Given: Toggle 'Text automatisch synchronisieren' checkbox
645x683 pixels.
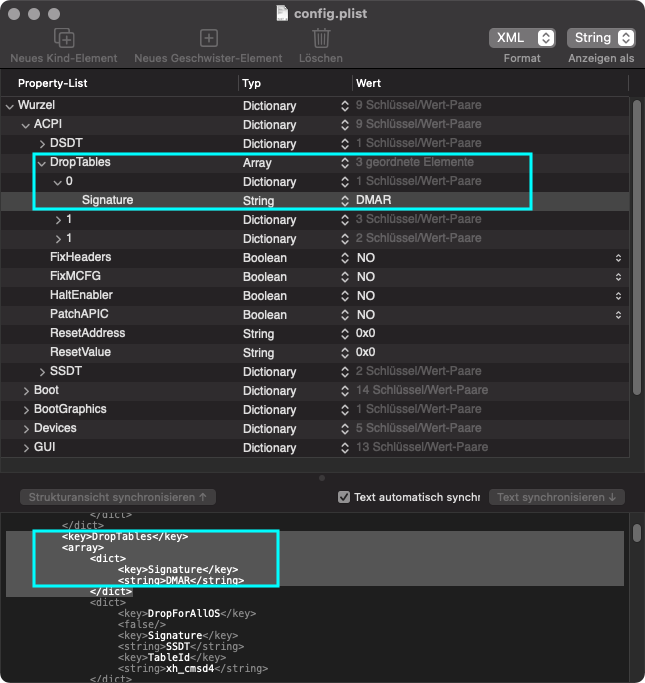Looking at the screenshot, I should 344,497.
